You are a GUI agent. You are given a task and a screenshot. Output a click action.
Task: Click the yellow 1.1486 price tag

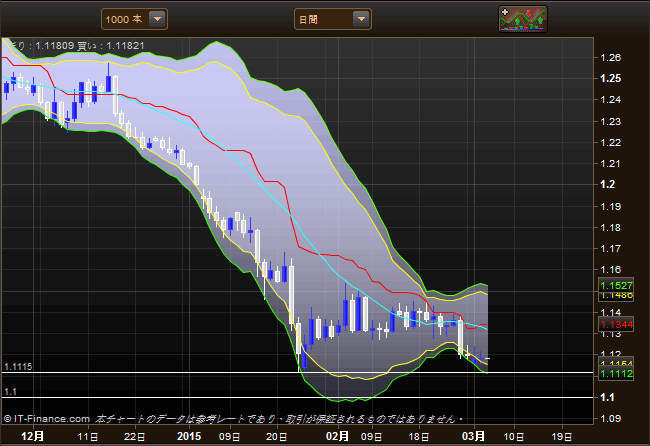tap(616, 296)
